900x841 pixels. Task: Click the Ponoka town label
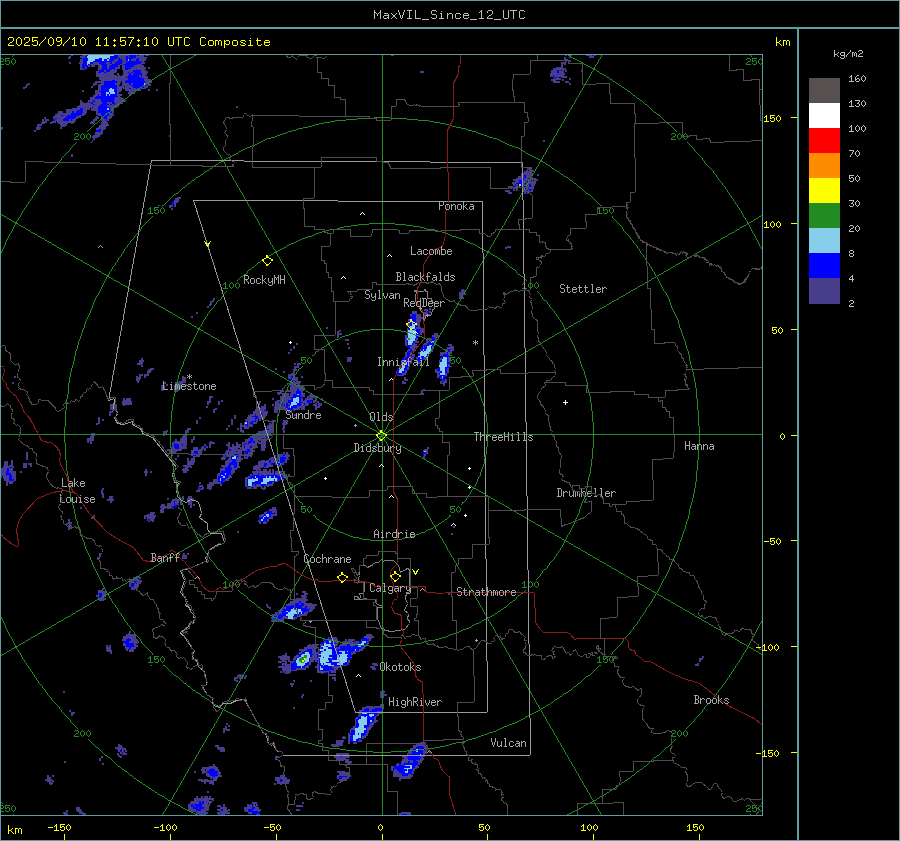456,206
